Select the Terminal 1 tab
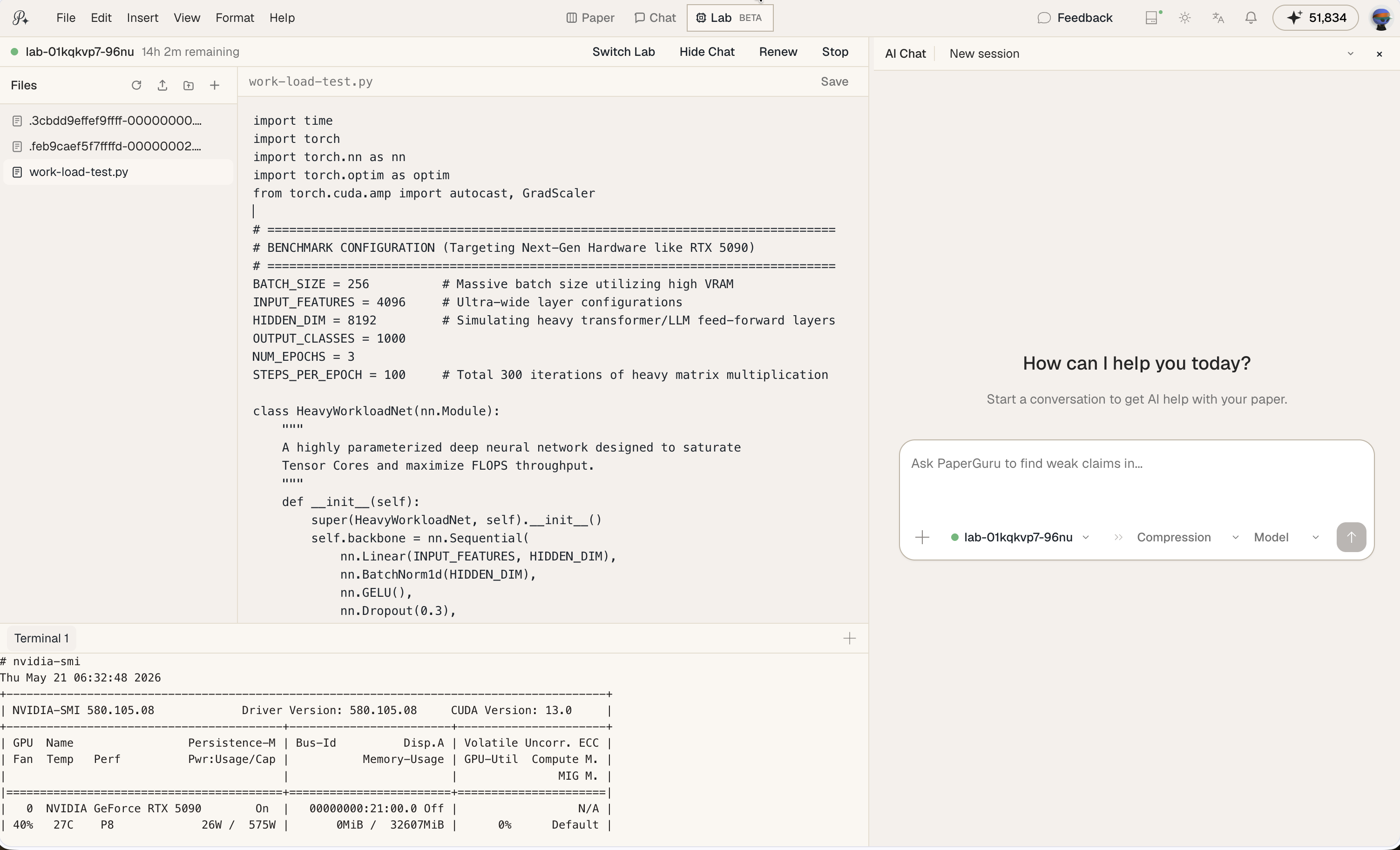Image resolution: width=1400 pixels, height=850 pixels. pyautogui.click(x=41, y=639)
